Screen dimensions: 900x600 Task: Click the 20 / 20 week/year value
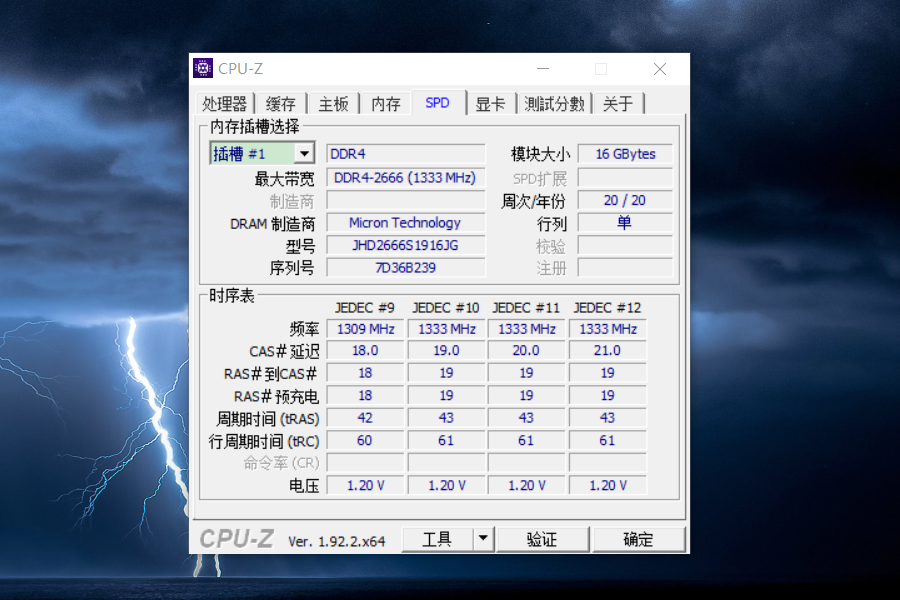point(625,200)
